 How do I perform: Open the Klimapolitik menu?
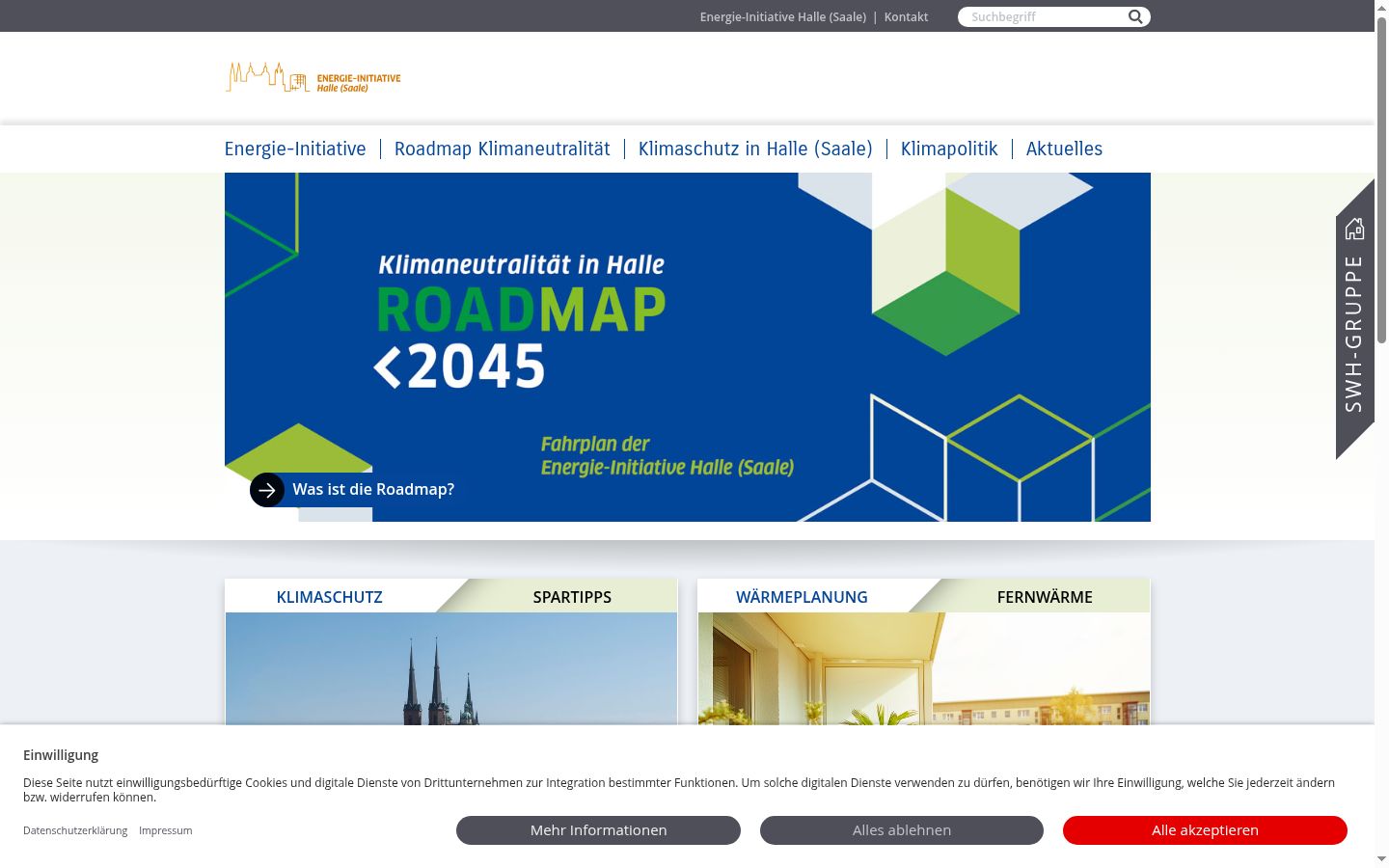(x=949, y=149)
